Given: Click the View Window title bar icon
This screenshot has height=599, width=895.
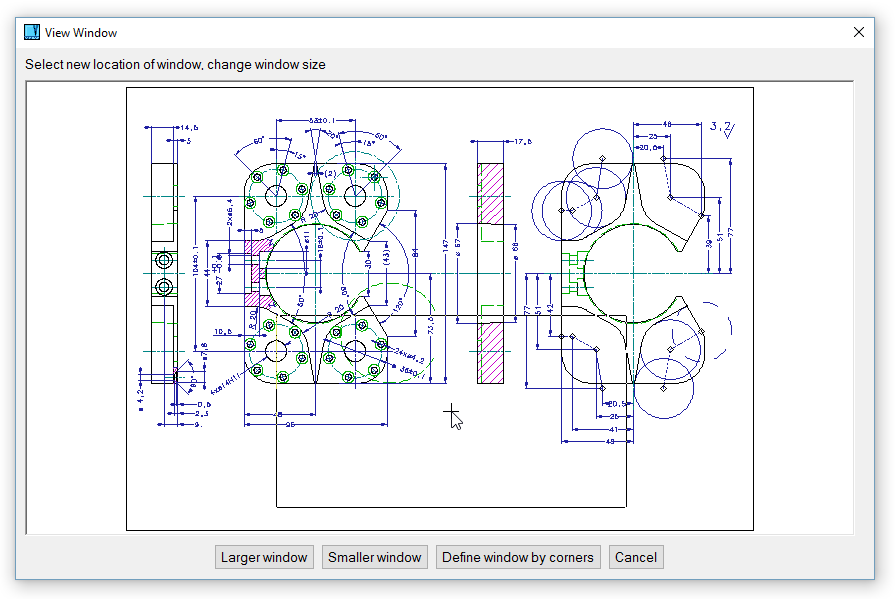Looking at the screenshot, I should (32, 32).
